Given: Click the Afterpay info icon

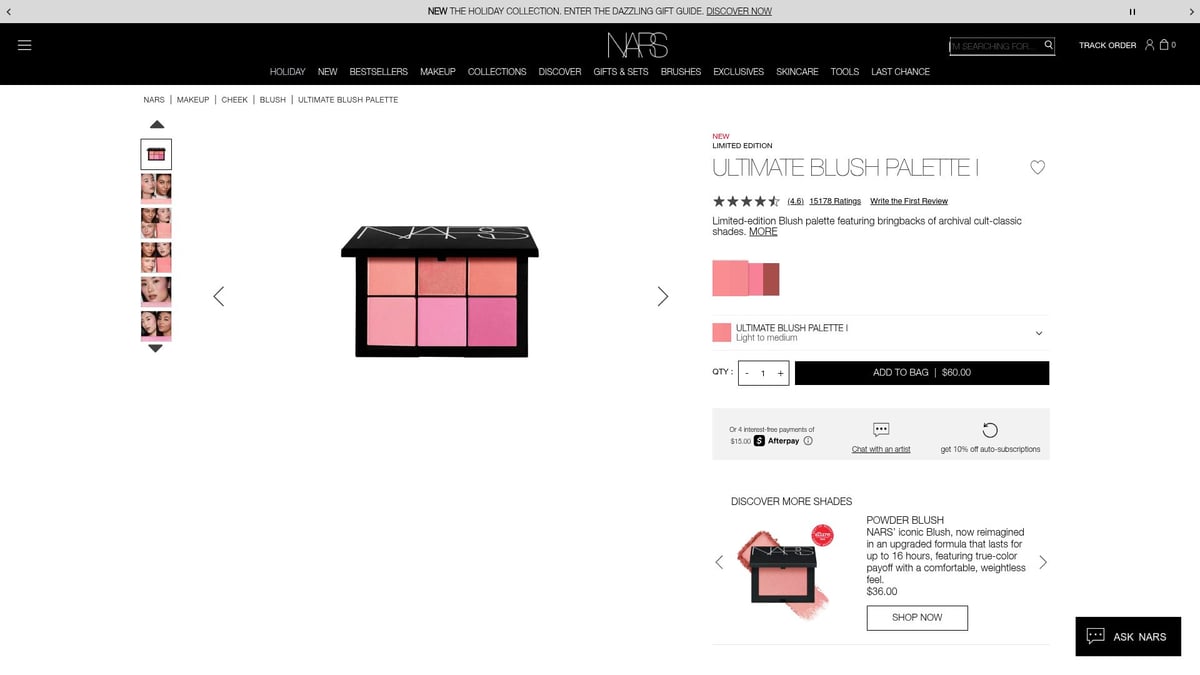Looking at the screenshot, I should click(x=808, y=441).
